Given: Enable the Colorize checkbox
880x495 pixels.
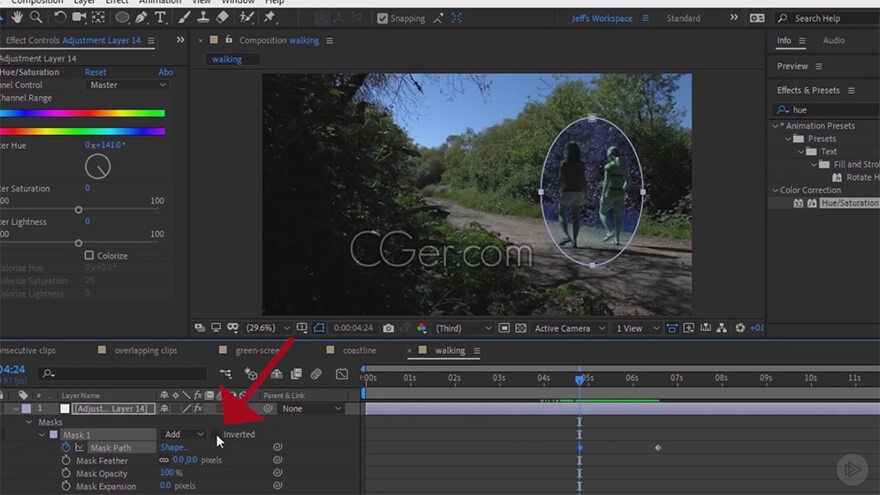Looking at the screenshot, I should click(x=89, y=255).
